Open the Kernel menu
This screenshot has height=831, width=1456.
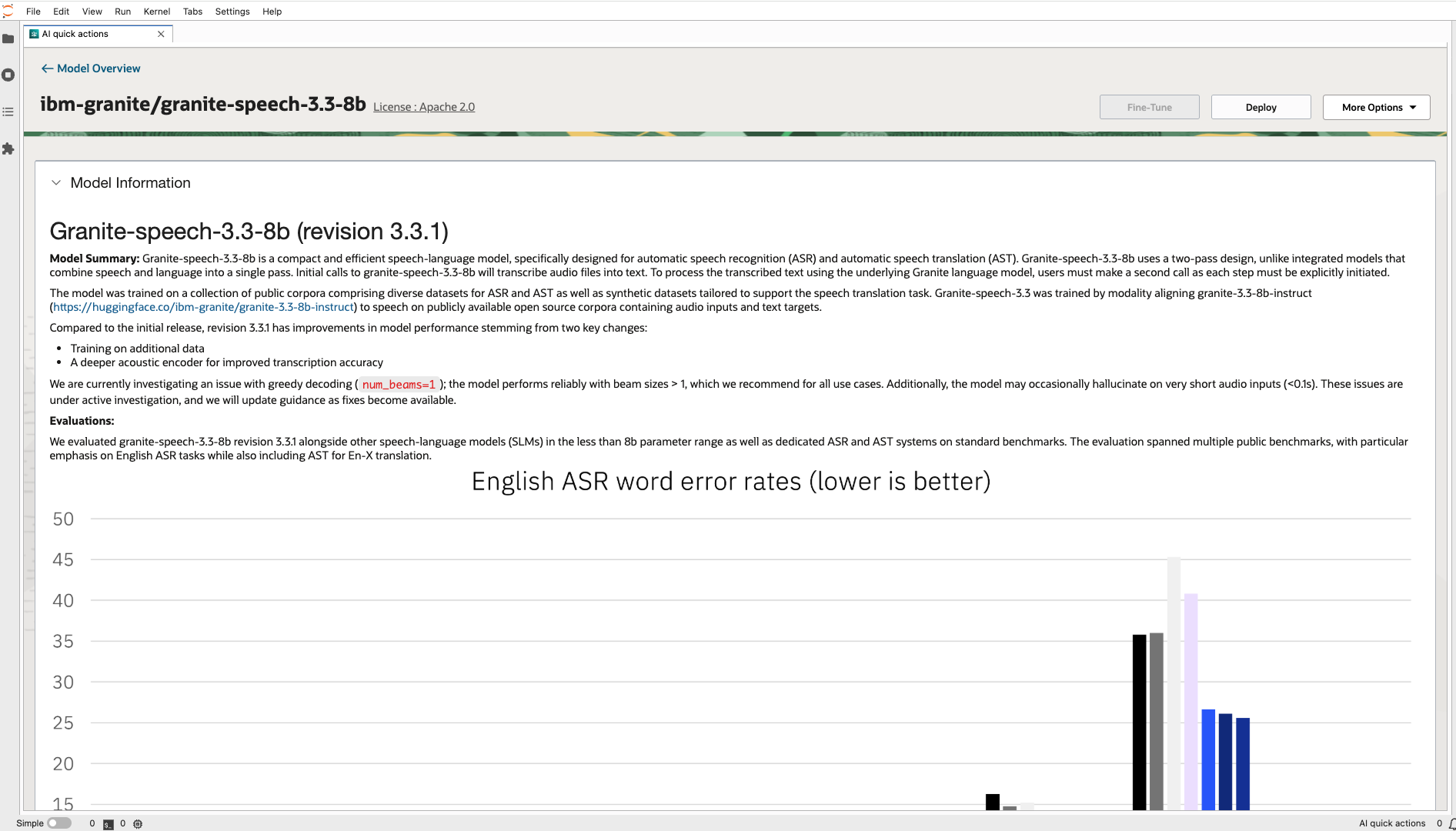click(157, 12)
